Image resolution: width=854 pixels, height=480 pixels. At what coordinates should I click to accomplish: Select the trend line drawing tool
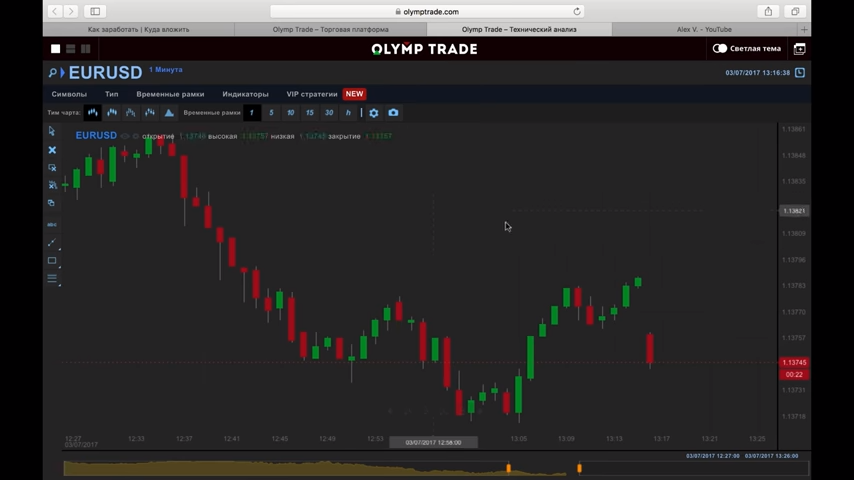pyautogui.click(x=52, y=242)
